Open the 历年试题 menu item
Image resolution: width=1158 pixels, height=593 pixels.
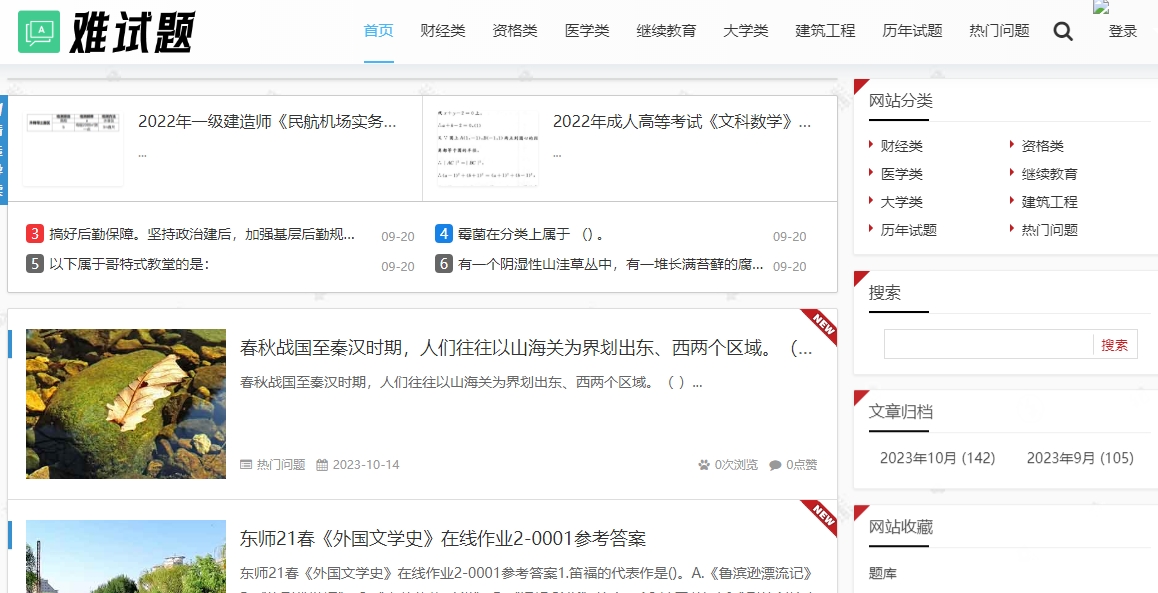[x=911, y=31]
